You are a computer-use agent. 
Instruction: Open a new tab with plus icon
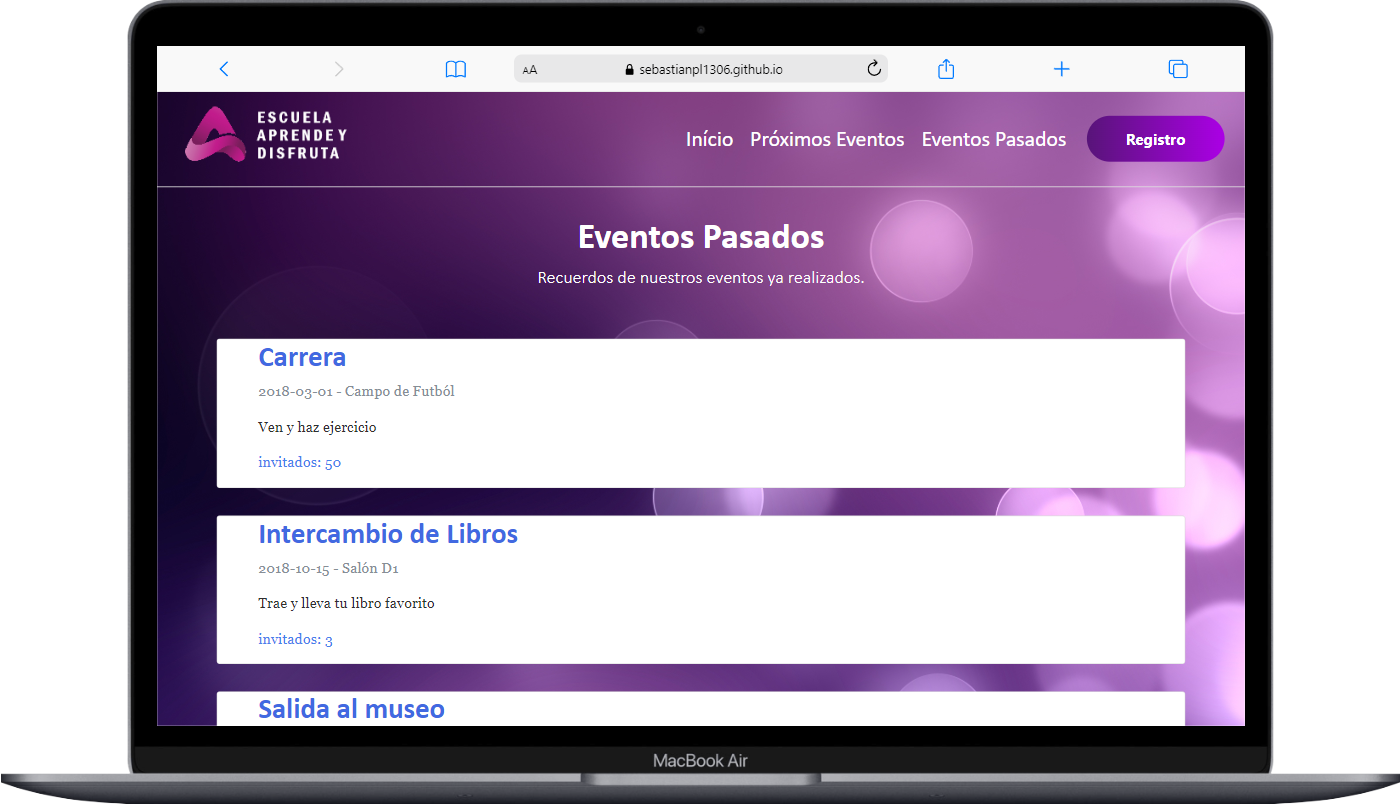1062,69
